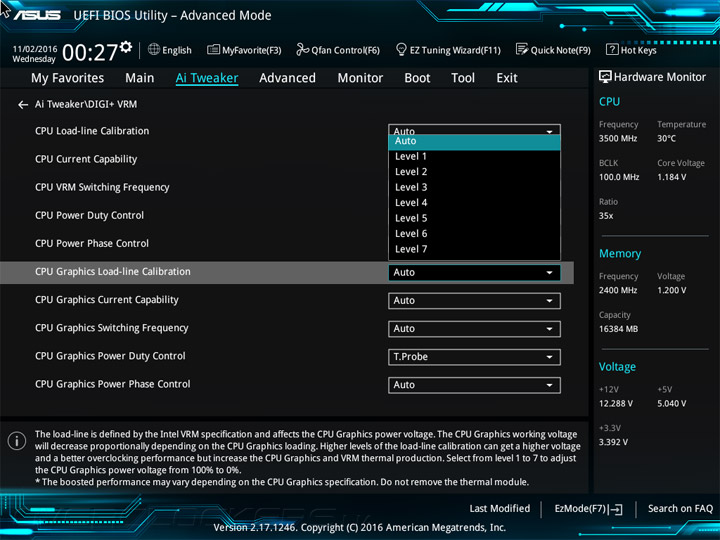The image size is (720, 540).
Task: Select CPU Power Phase Control setting
Action: click(92, 243)
